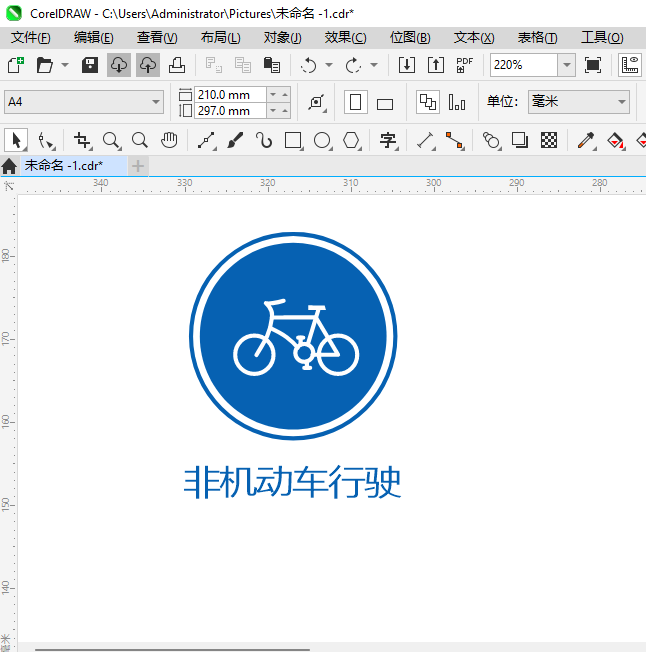
Task: Select the Zoom magnifier tool
Action: pos(111,141)
